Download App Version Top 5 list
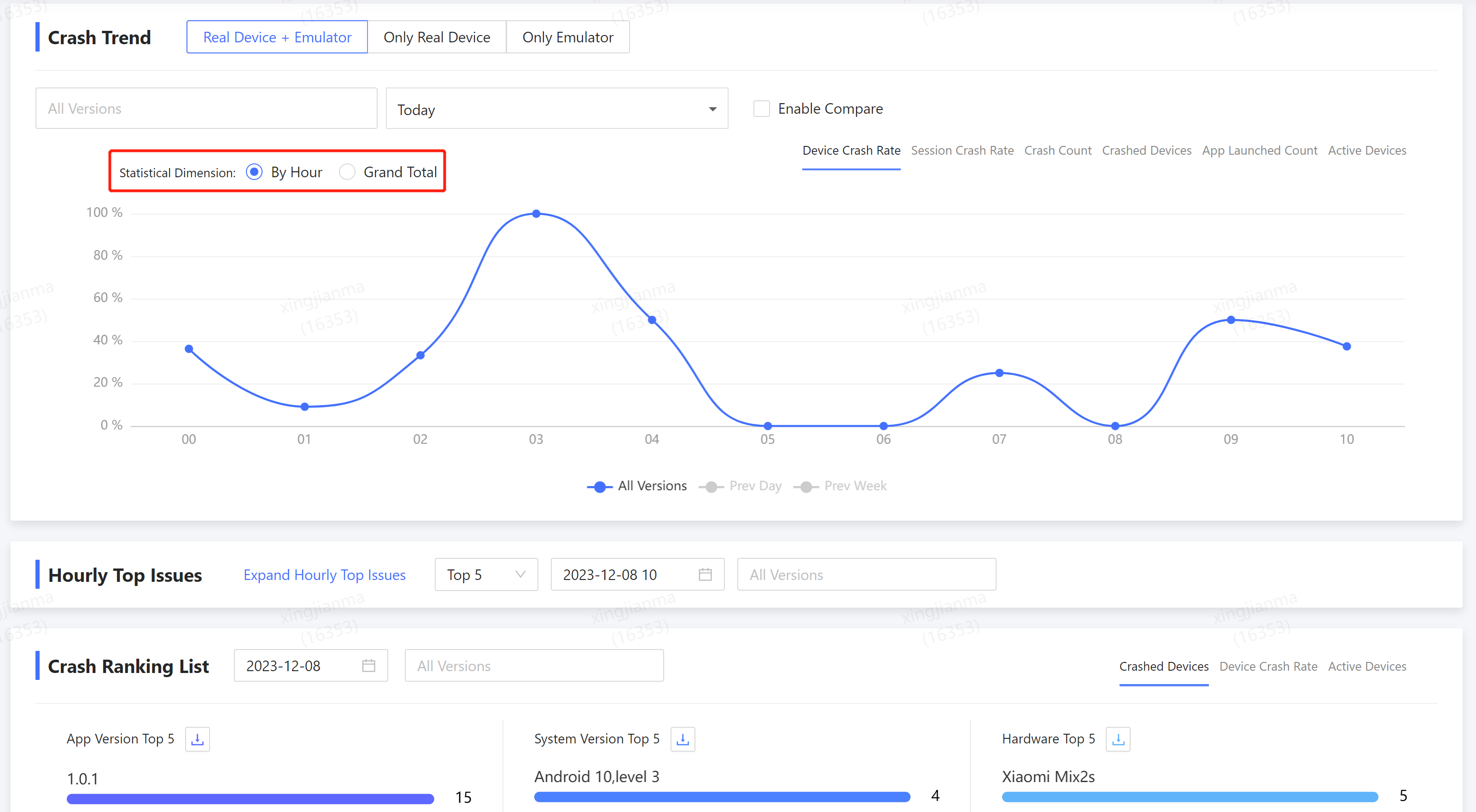This screenshot has height=812, width=1476. 197,739
